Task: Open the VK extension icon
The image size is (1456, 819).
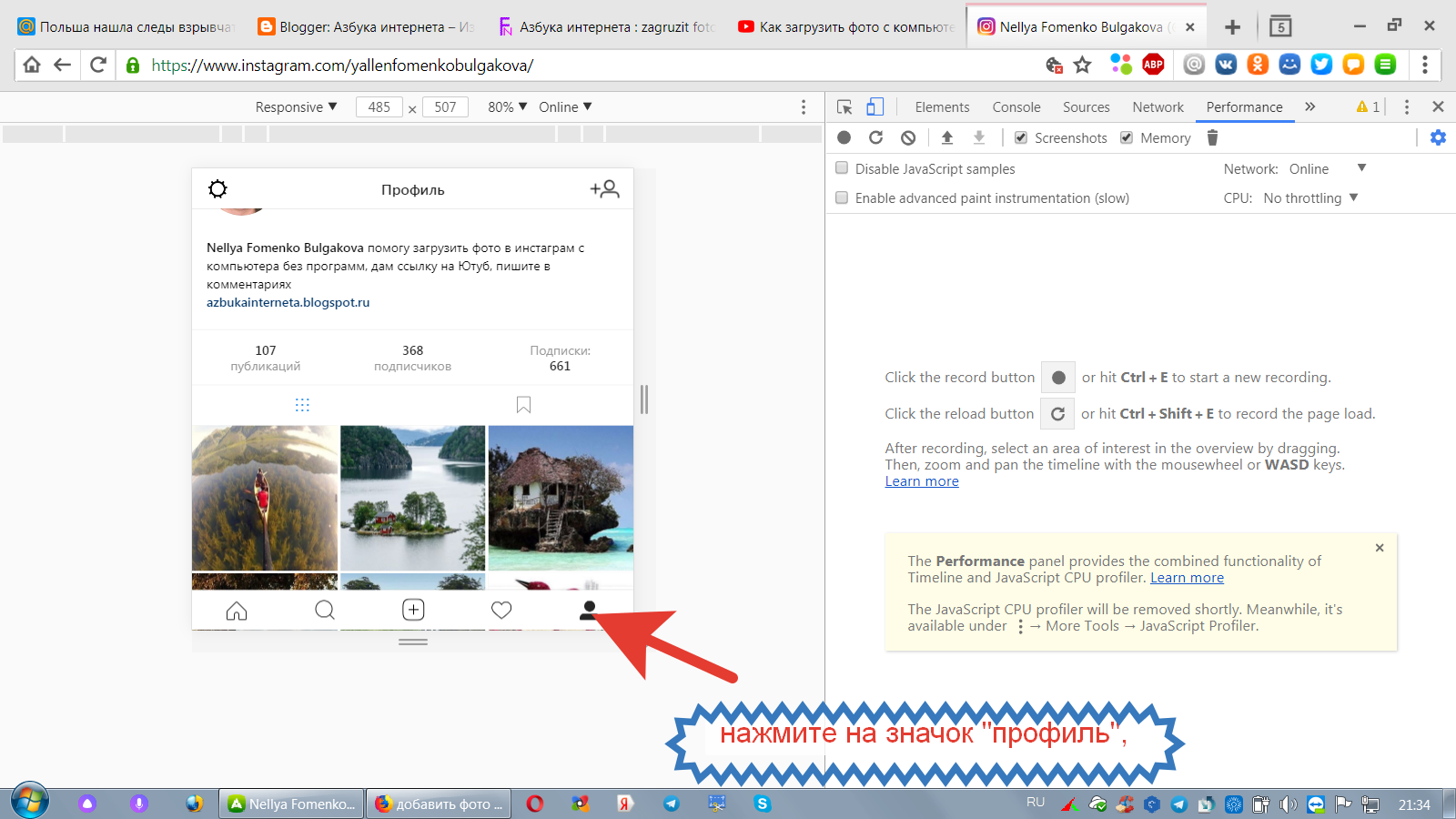Action: pyautogui.click(x=1226, y=64)
